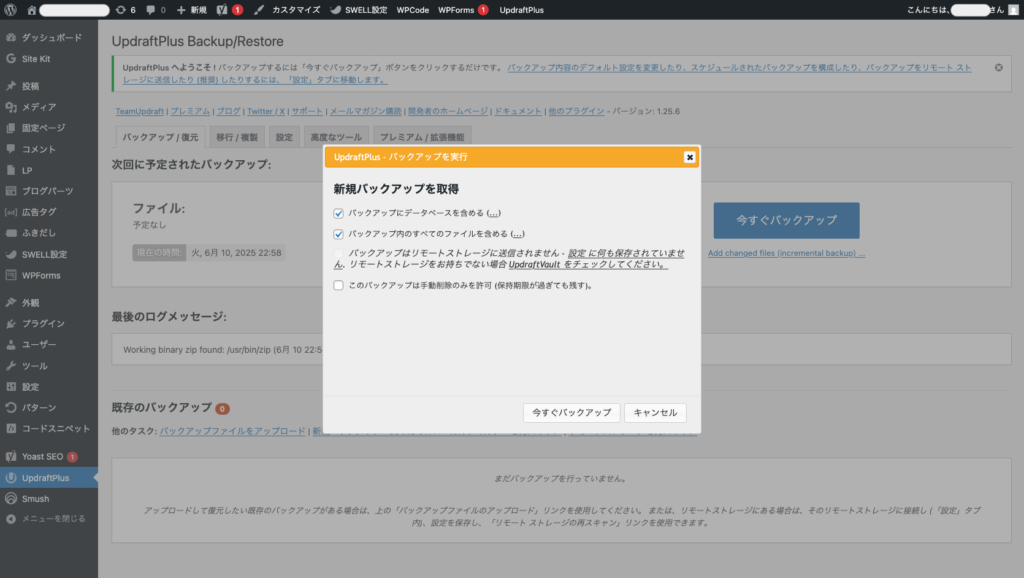Open the プレミアム / 拡張機能 tab
The width and height of the screenshot is (1024, 578).
422,137
